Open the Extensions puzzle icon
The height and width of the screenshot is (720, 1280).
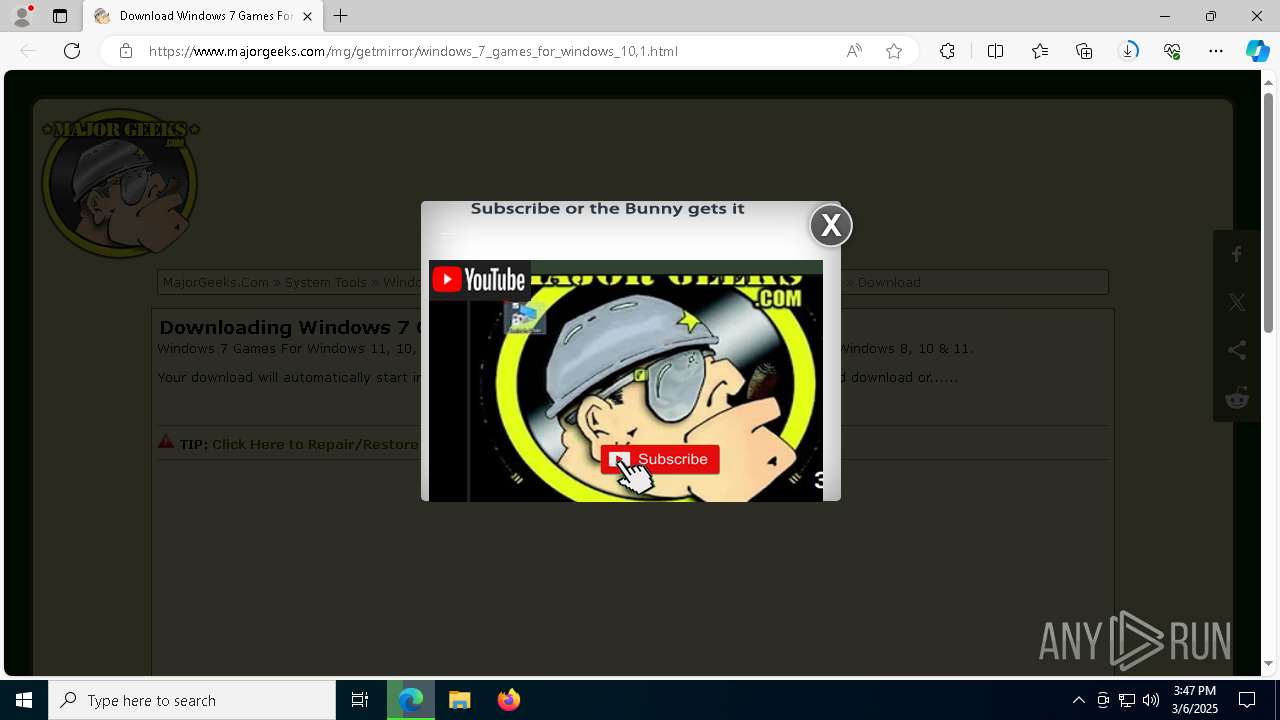tap(947, 51)
